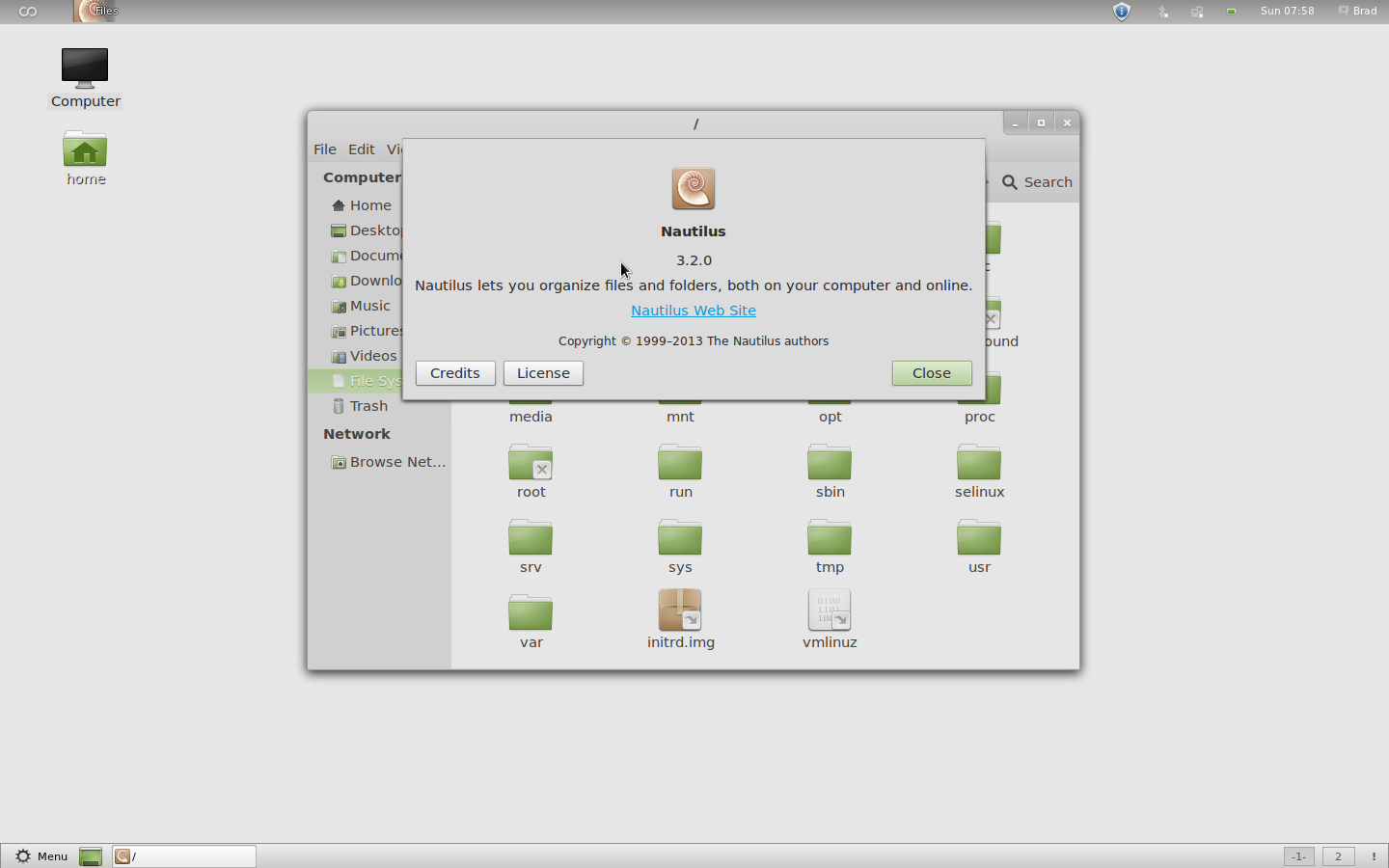Open the Nautilus Web Site link
The image size is (1389, 868).
click(693, 311)
